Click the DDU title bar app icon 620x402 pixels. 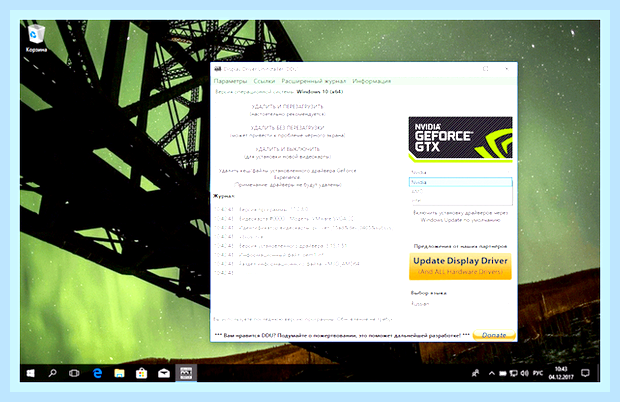217,69
